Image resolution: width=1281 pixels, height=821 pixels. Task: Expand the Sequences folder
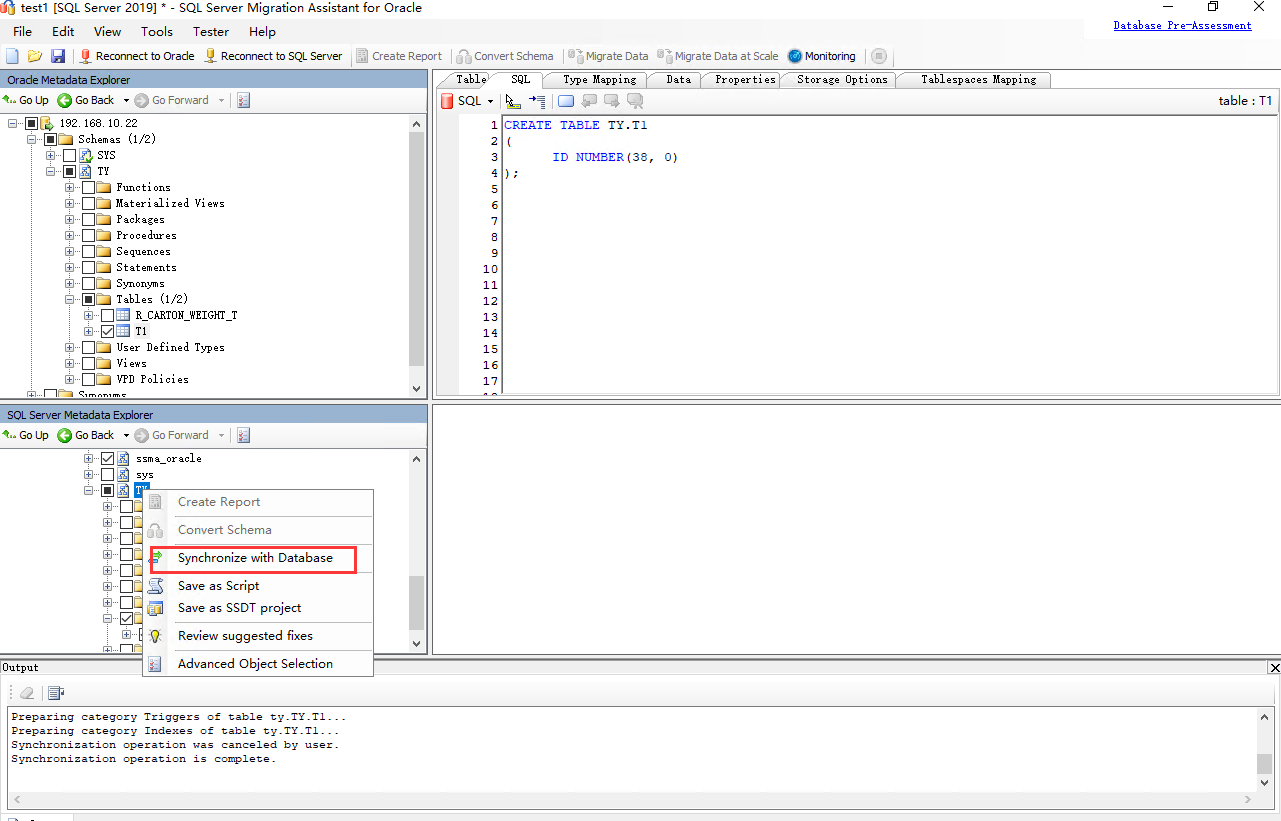(70, 251)
